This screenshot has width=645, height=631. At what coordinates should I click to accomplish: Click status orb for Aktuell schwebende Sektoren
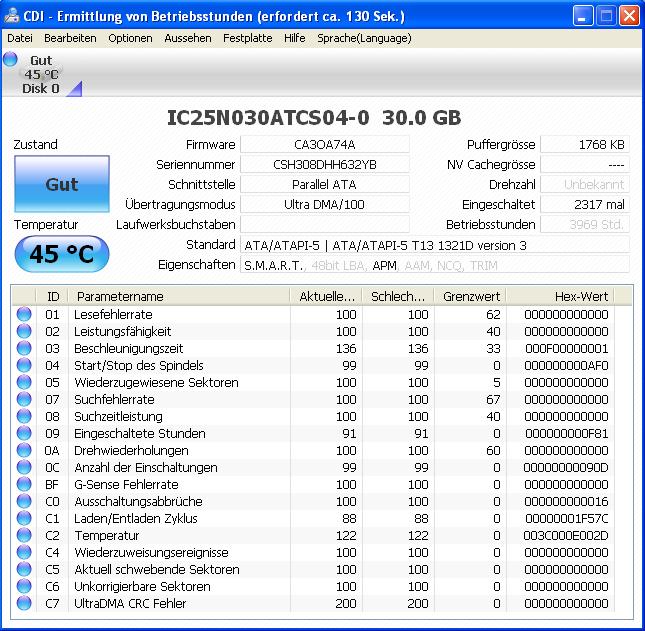click(x=24, y=569)
